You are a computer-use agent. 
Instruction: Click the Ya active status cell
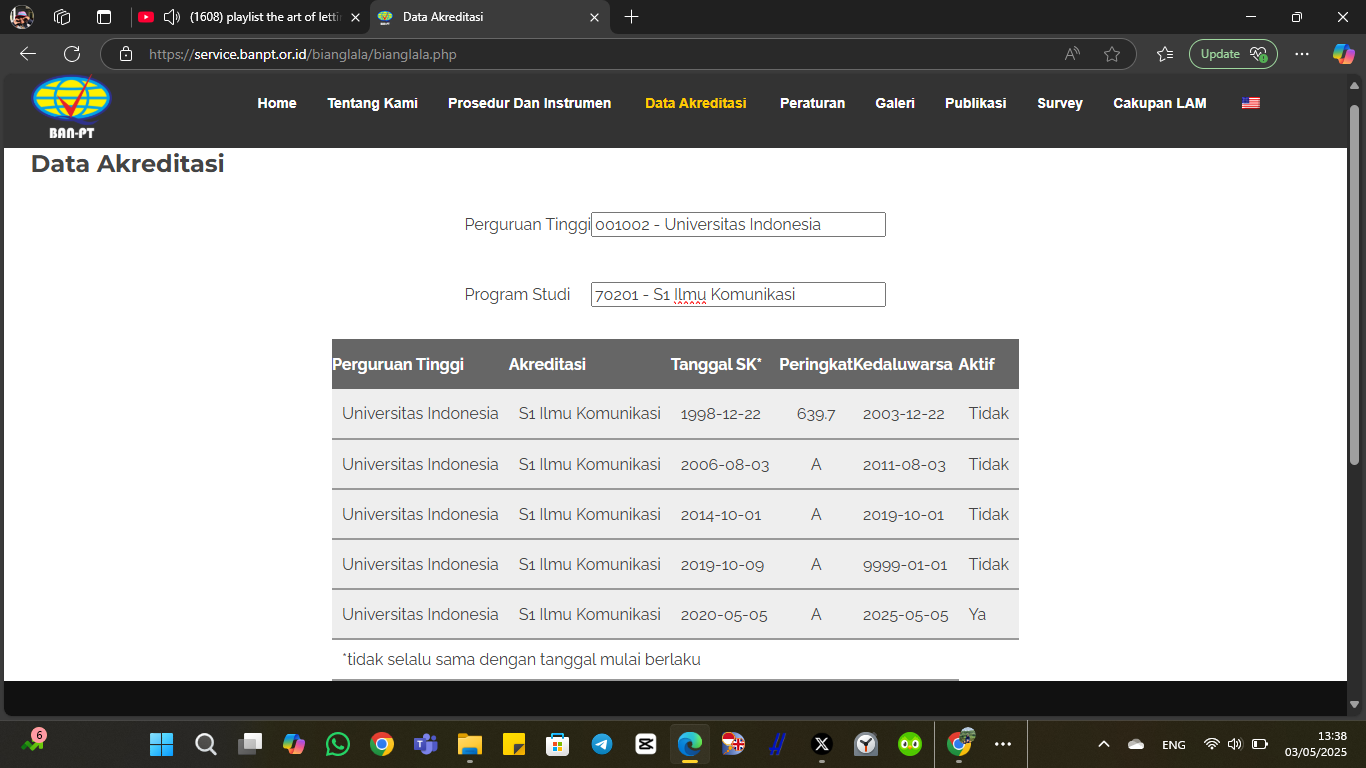point(977,614)
